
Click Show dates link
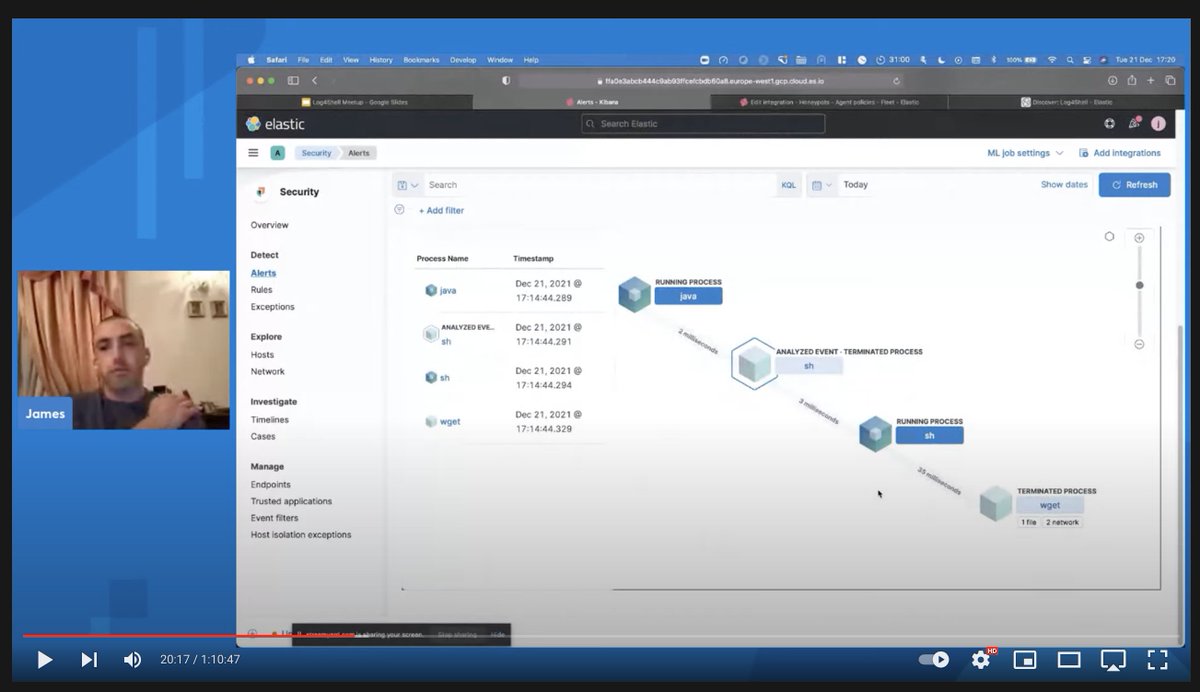[1064, 185]
